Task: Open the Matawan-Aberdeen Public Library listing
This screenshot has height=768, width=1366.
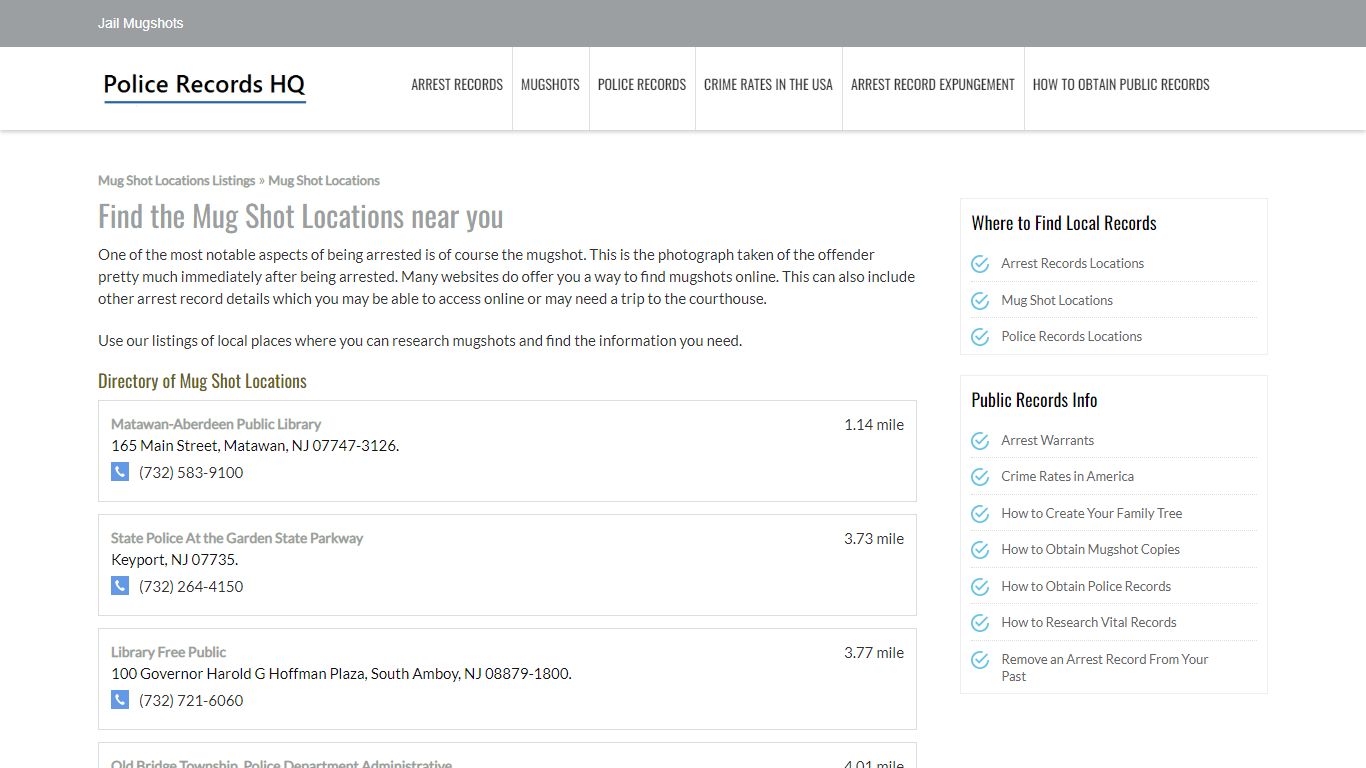Action: pos(216,424)
